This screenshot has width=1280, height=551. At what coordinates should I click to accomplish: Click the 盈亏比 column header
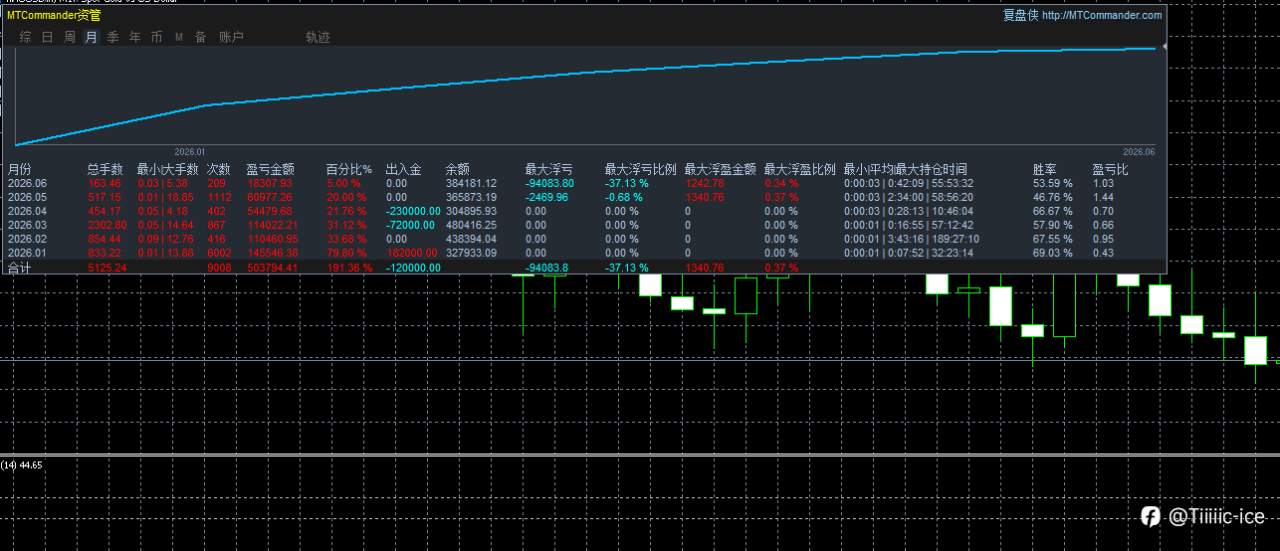coord(1110,170)
